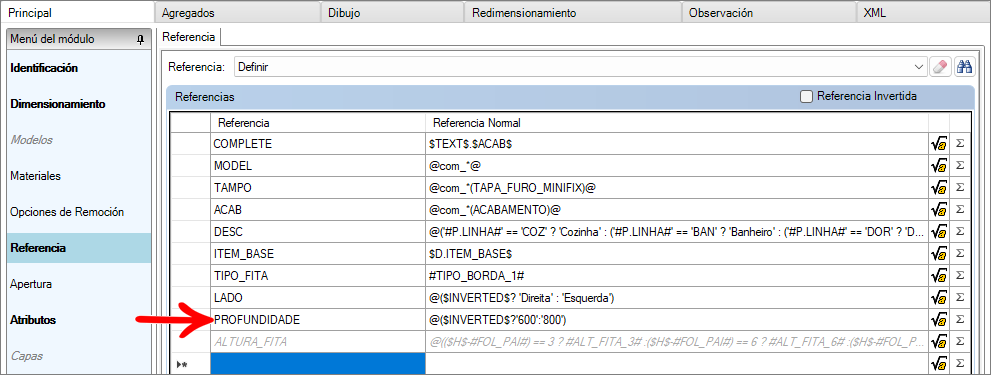Click the sigma icon in ALTURA_FITA row
This screenshot has height=375, width=991.
click(x=959, y=342)
